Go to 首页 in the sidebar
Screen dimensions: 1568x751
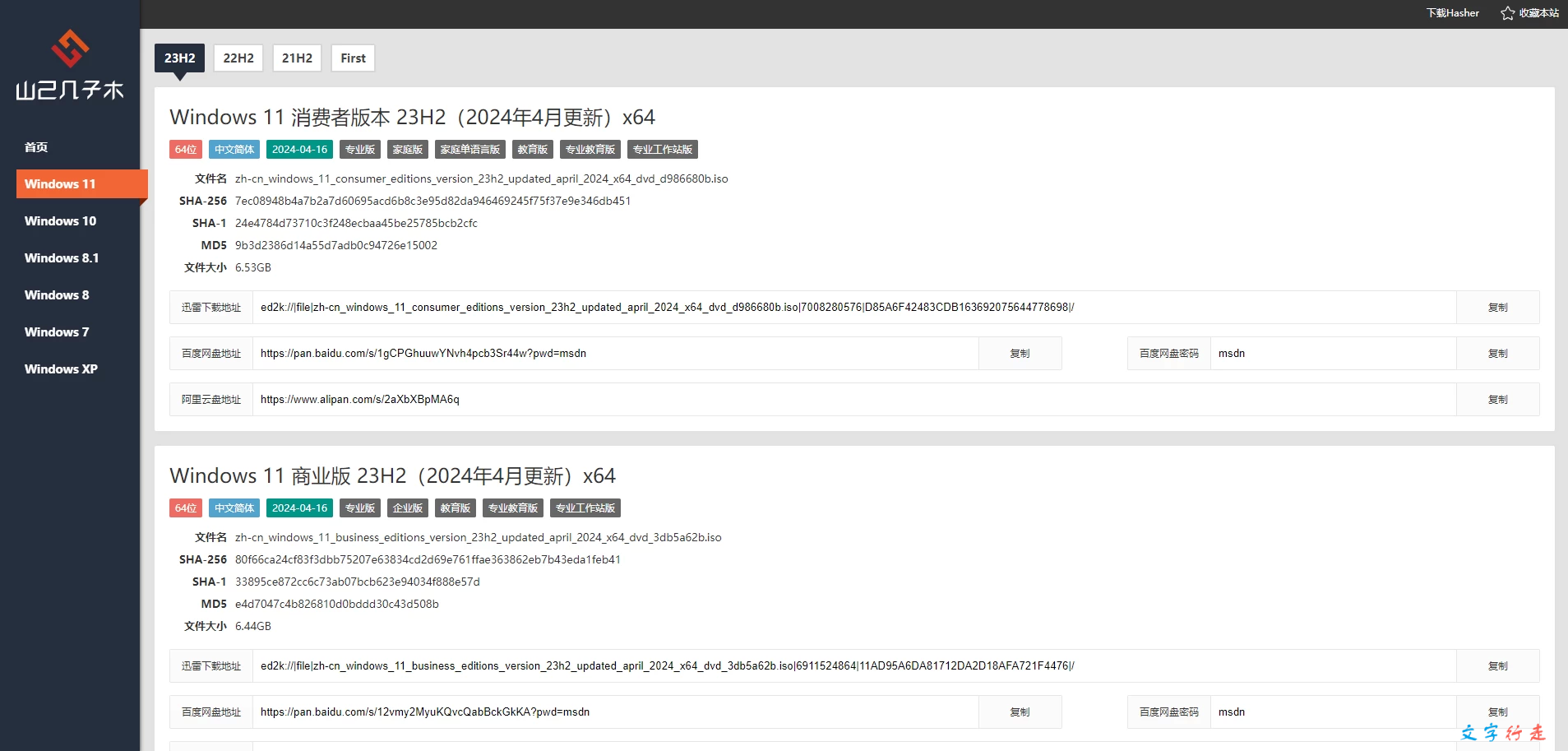36,147
